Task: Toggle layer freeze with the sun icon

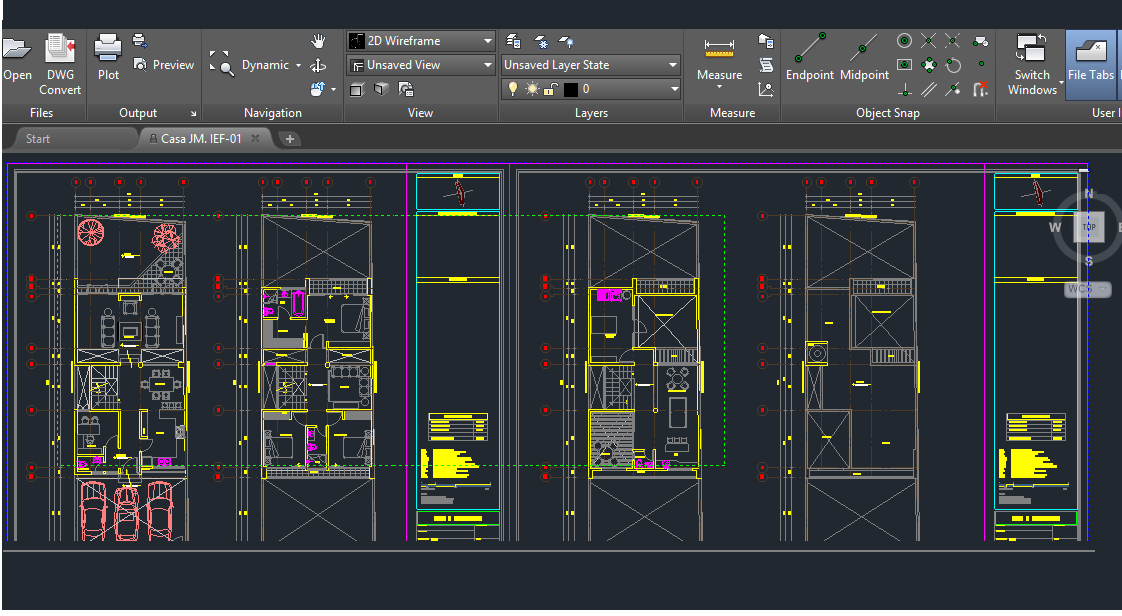Action: 532,88
